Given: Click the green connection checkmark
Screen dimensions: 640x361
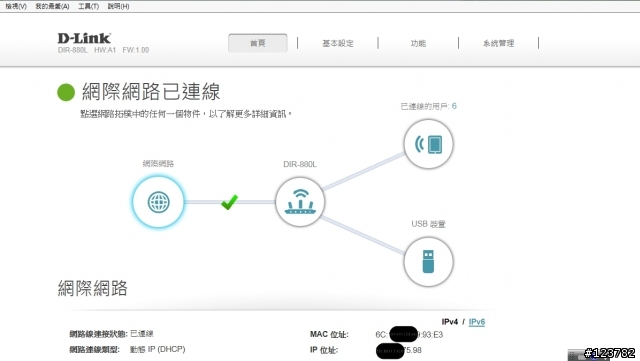Looking at the screenshot, I should [x=229, y=202].
